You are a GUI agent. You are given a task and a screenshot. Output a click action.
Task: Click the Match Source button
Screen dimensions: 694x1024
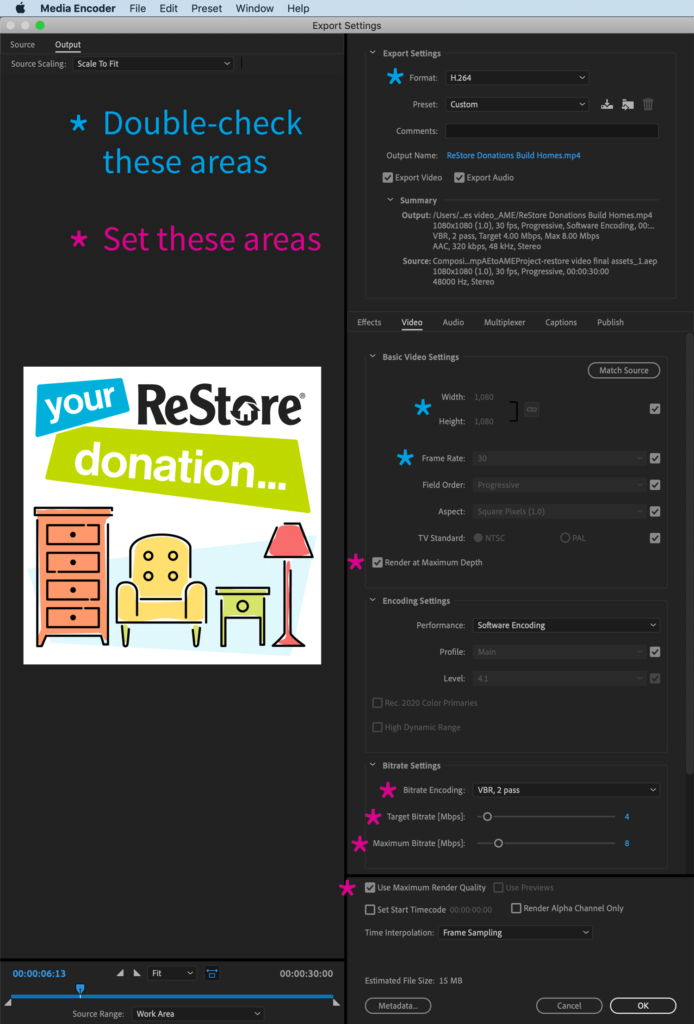(624, 370)
